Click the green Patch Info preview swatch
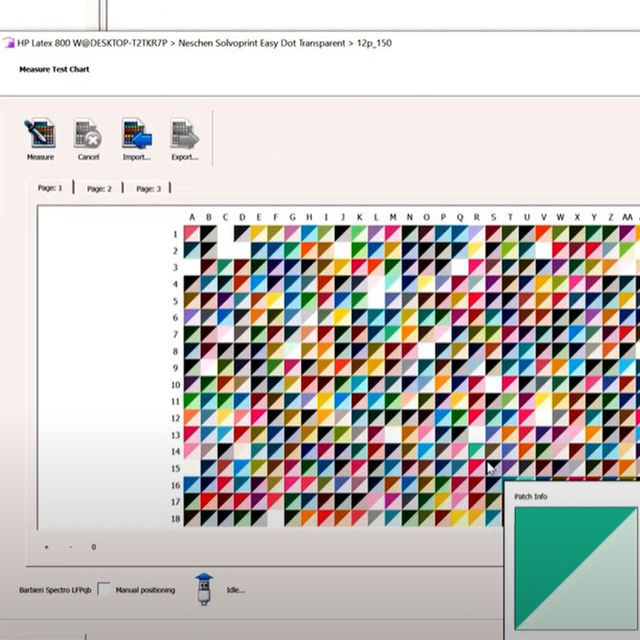640x640 pixels. pyautogui.click(x=576, y=568)
